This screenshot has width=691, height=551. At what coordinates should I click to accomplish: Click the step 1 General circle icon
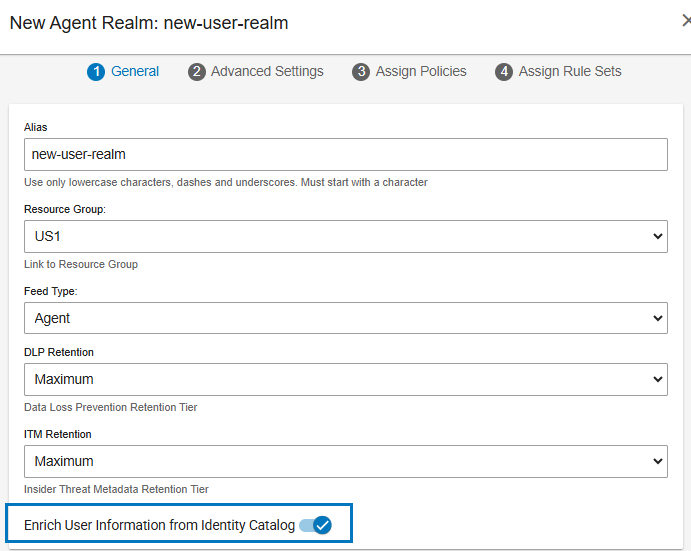pyautogui.click(x=96, y=72)
